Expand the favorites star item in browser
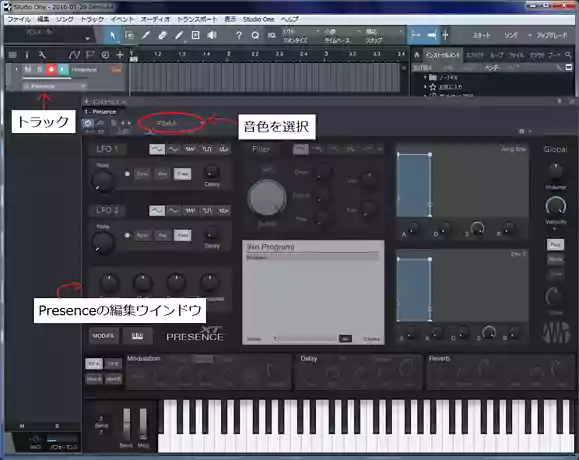The width and height of the screenshot is (579, 460). [x=425, y=87]
